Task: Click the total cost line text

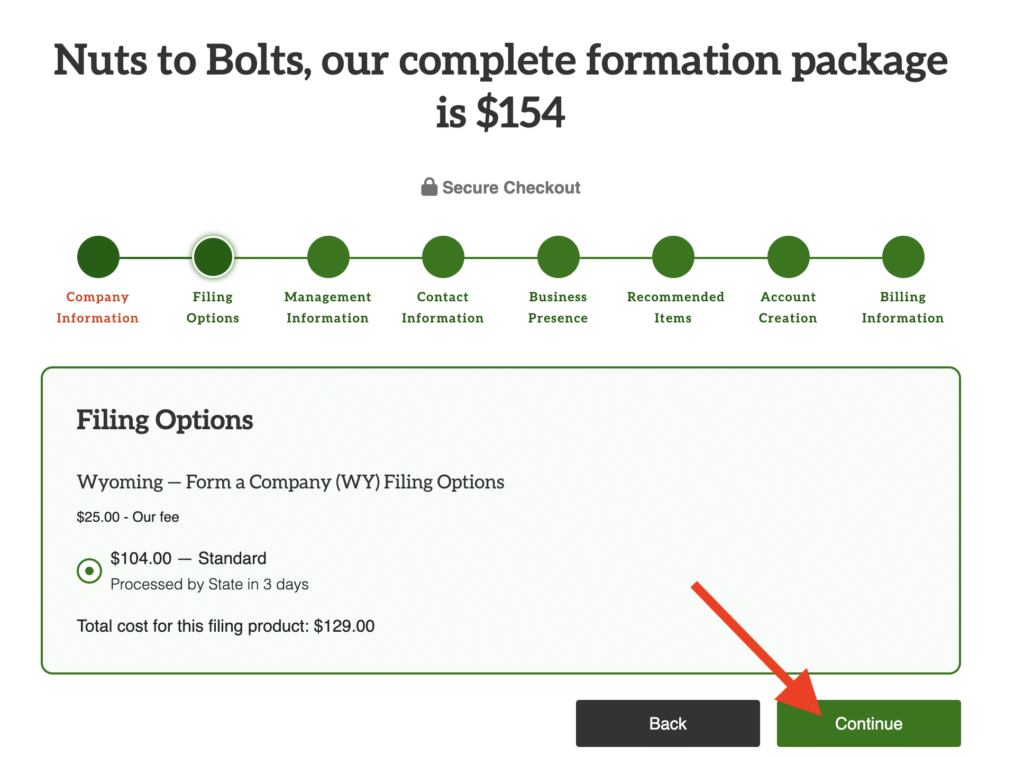Action: point(226,627)
